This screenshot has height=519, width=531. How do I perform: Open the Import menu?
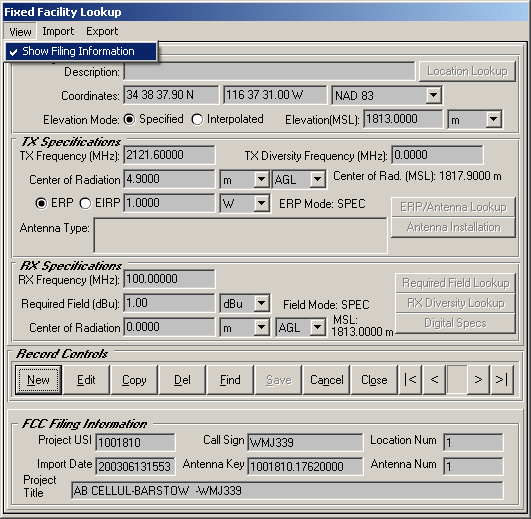coord(58,31)
